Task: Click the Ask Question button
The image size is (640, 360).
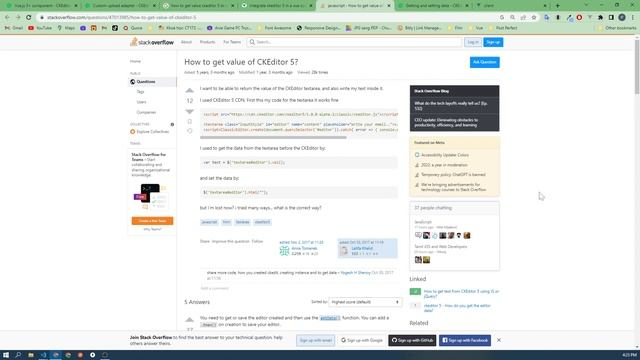Action: [x=484, y=62]
